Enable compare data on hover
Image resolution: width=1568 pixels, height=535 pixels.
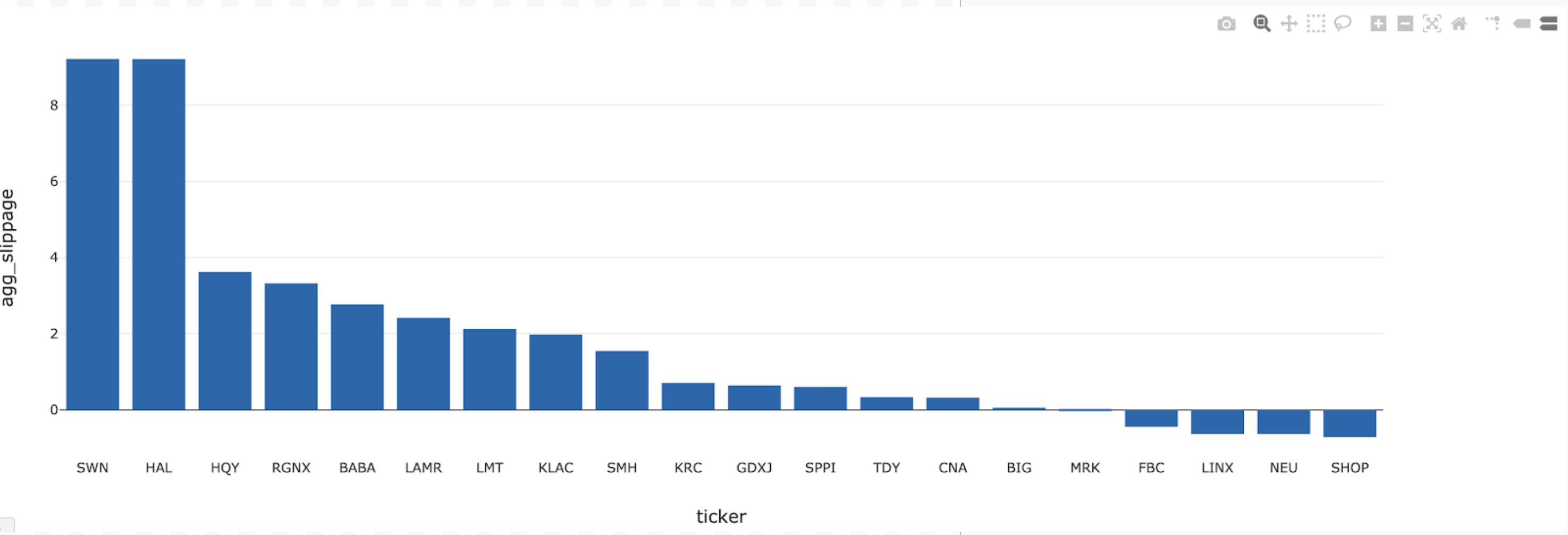[1548, 24]
